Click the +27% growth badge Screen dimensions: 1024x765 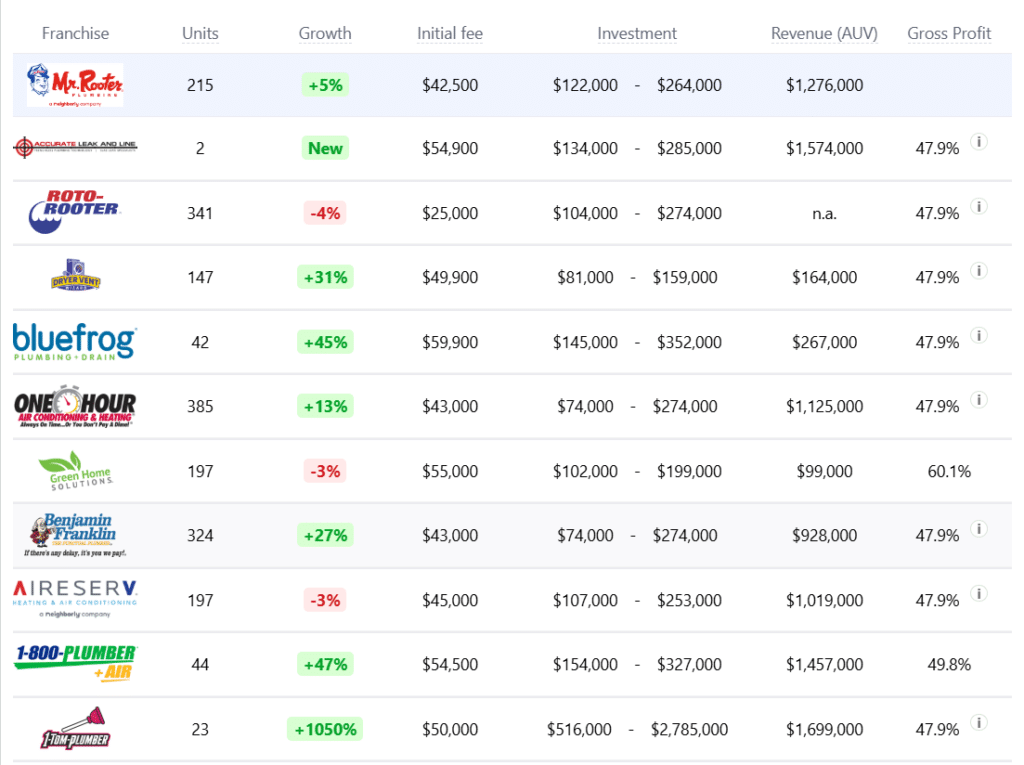click(x=325, y=535)
